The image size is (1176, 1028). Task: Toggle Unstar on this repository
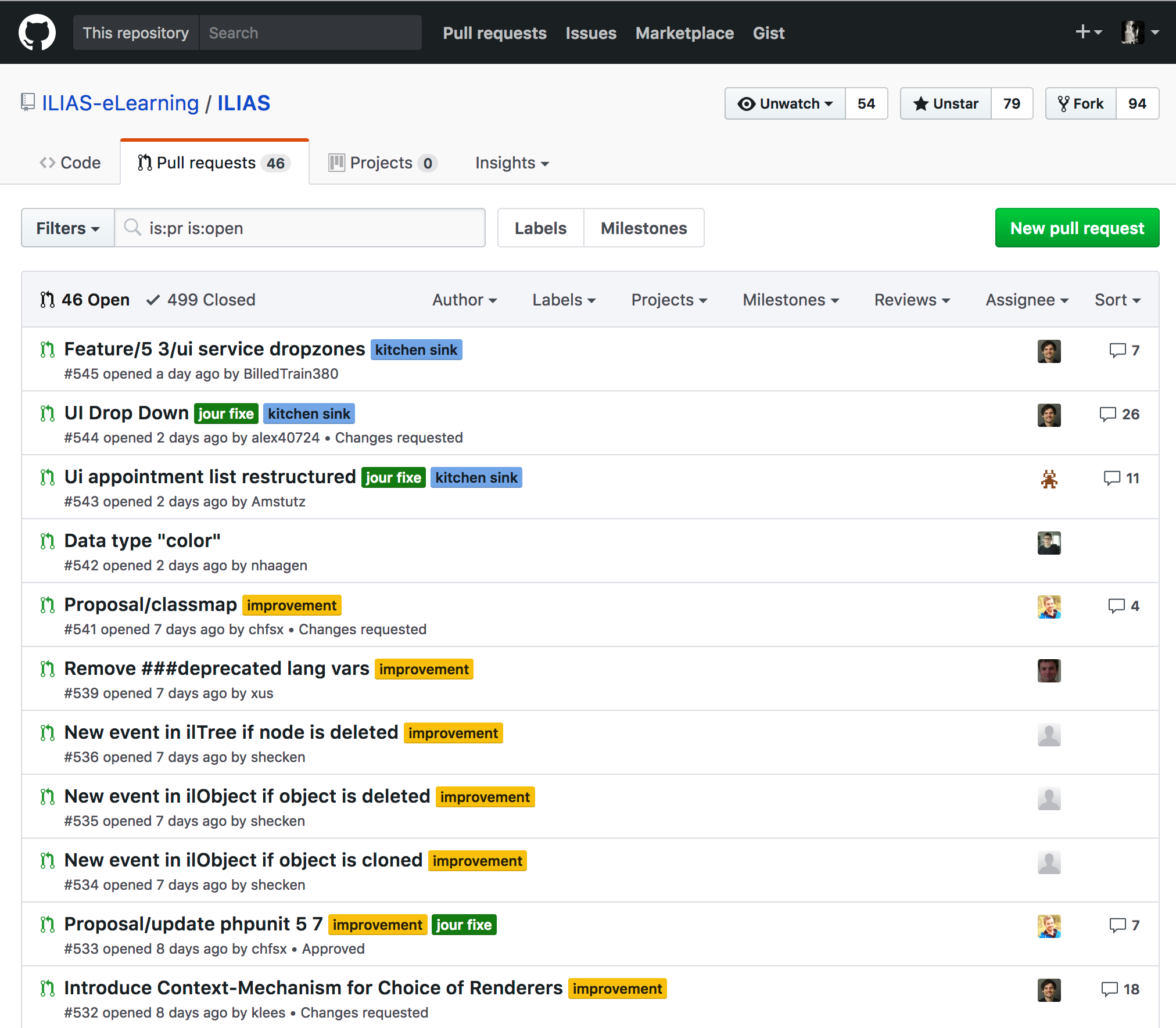[x=946, y=103]
